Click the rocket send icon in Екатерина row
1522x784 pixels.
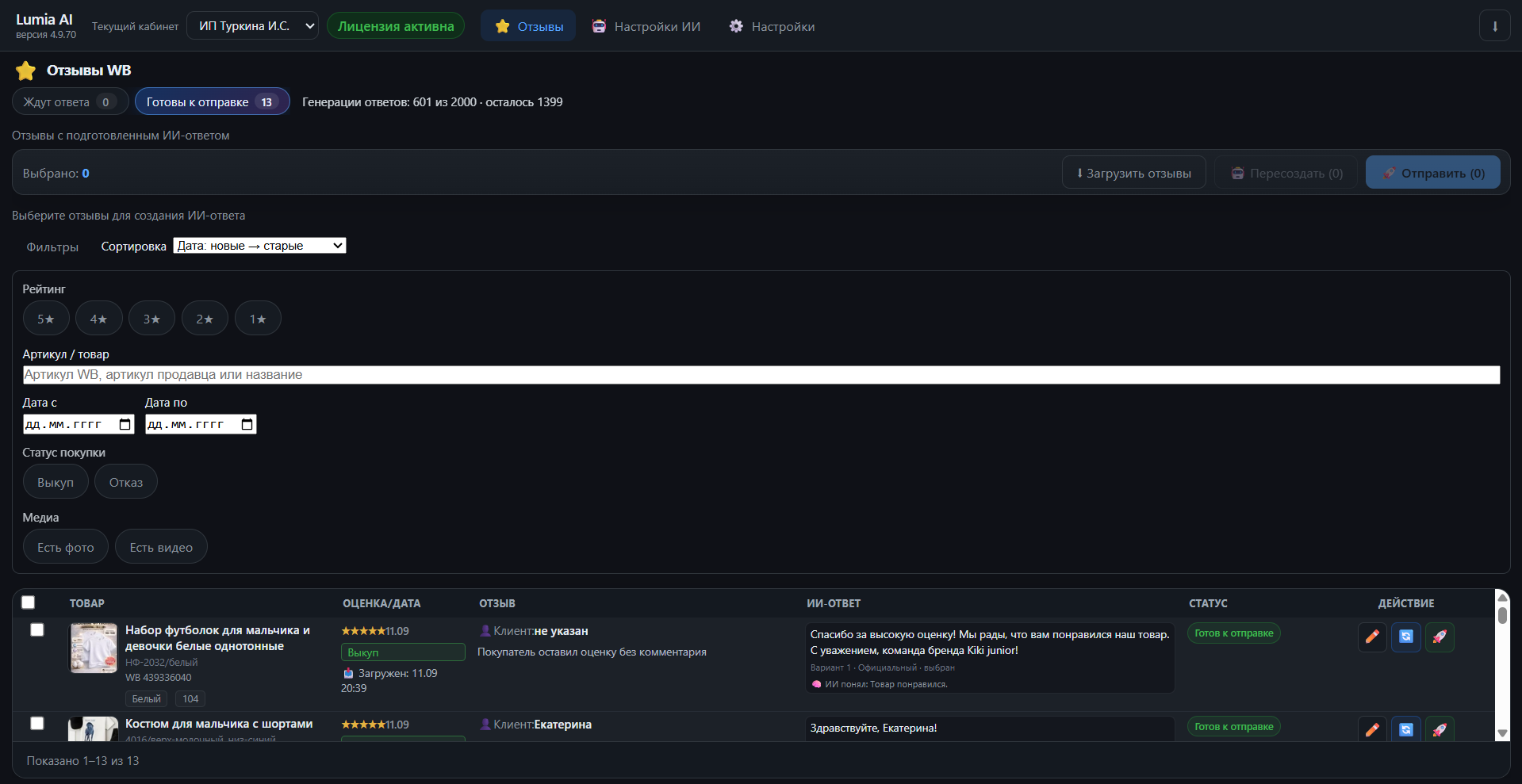pos(1440,729)
